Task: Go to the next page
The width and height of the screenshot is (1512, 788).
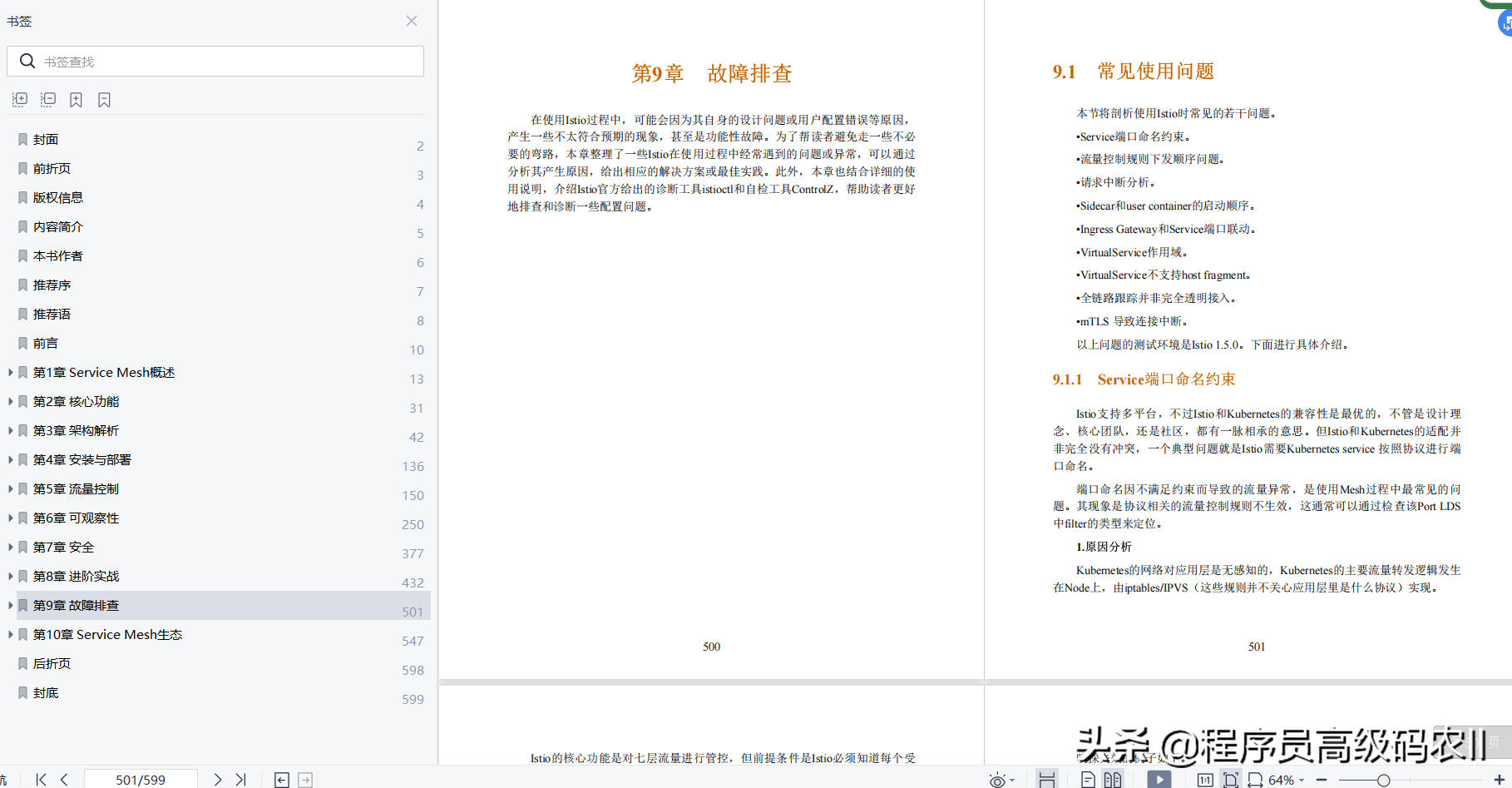Action: coord(217,780)
